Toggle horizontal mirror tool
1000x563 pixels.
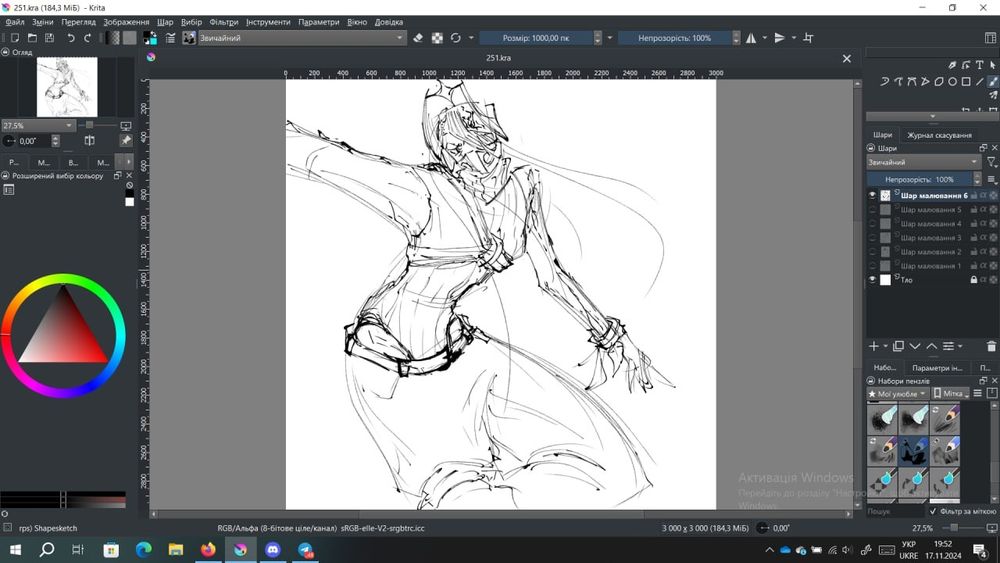point(751,38)
